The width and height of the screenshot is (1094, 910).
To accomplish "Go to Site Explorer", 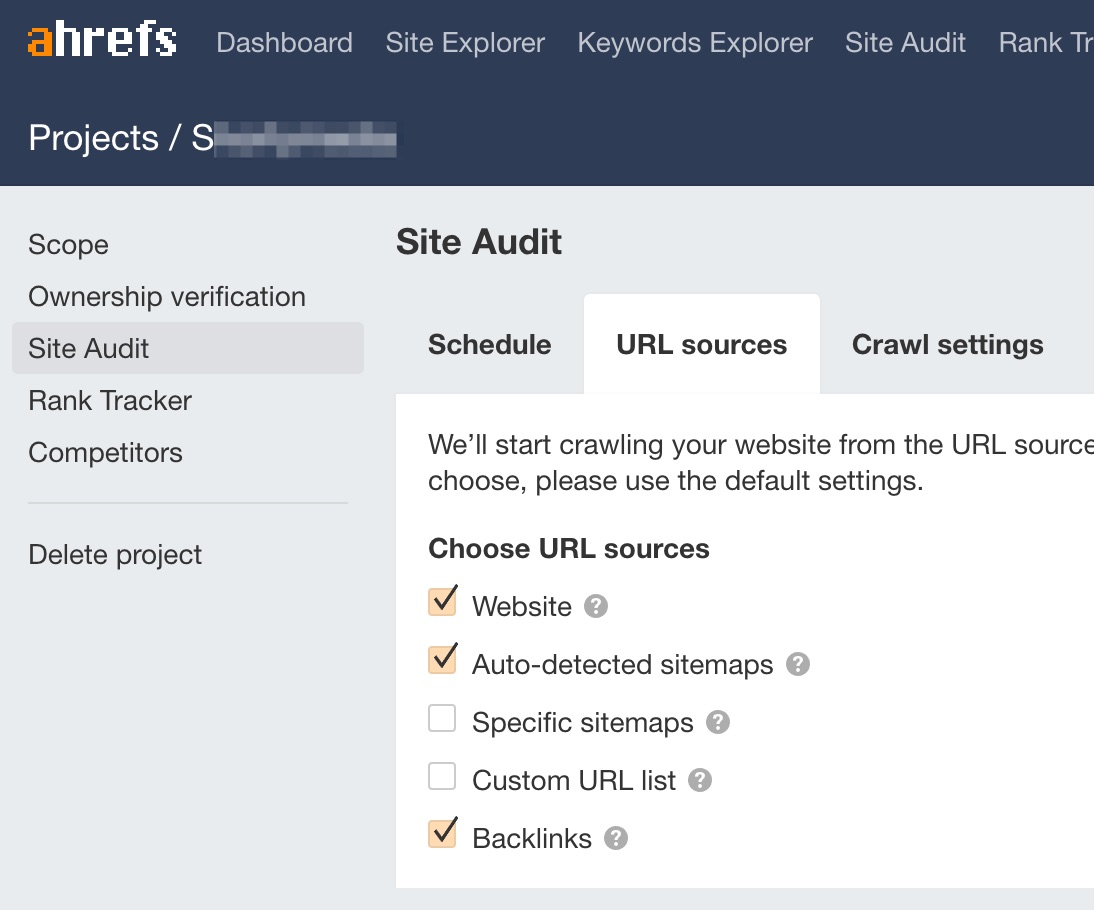I will 465,43.
